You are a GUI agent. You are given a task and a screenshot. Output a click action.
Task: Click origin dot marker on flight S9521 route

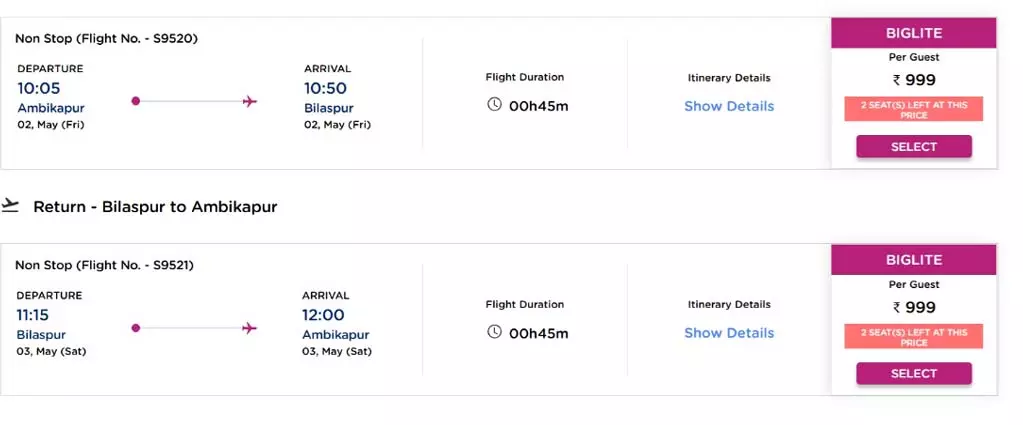point(136,328)
